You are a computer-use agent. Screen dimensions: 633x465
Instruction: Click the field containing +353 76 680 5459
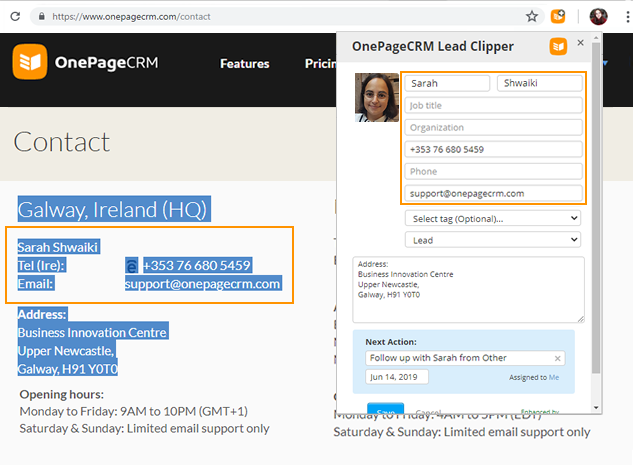point(493,149)
